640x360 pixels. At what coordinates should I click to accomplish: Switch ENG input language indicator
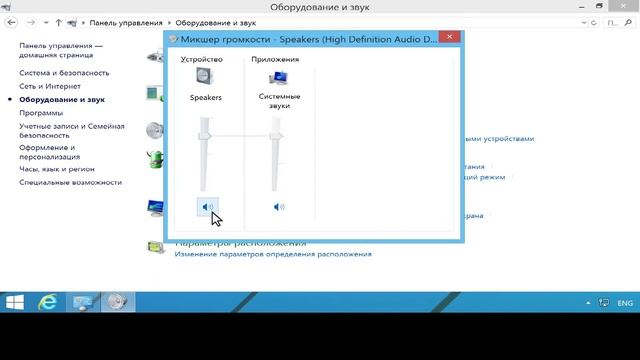click(625, 303)
